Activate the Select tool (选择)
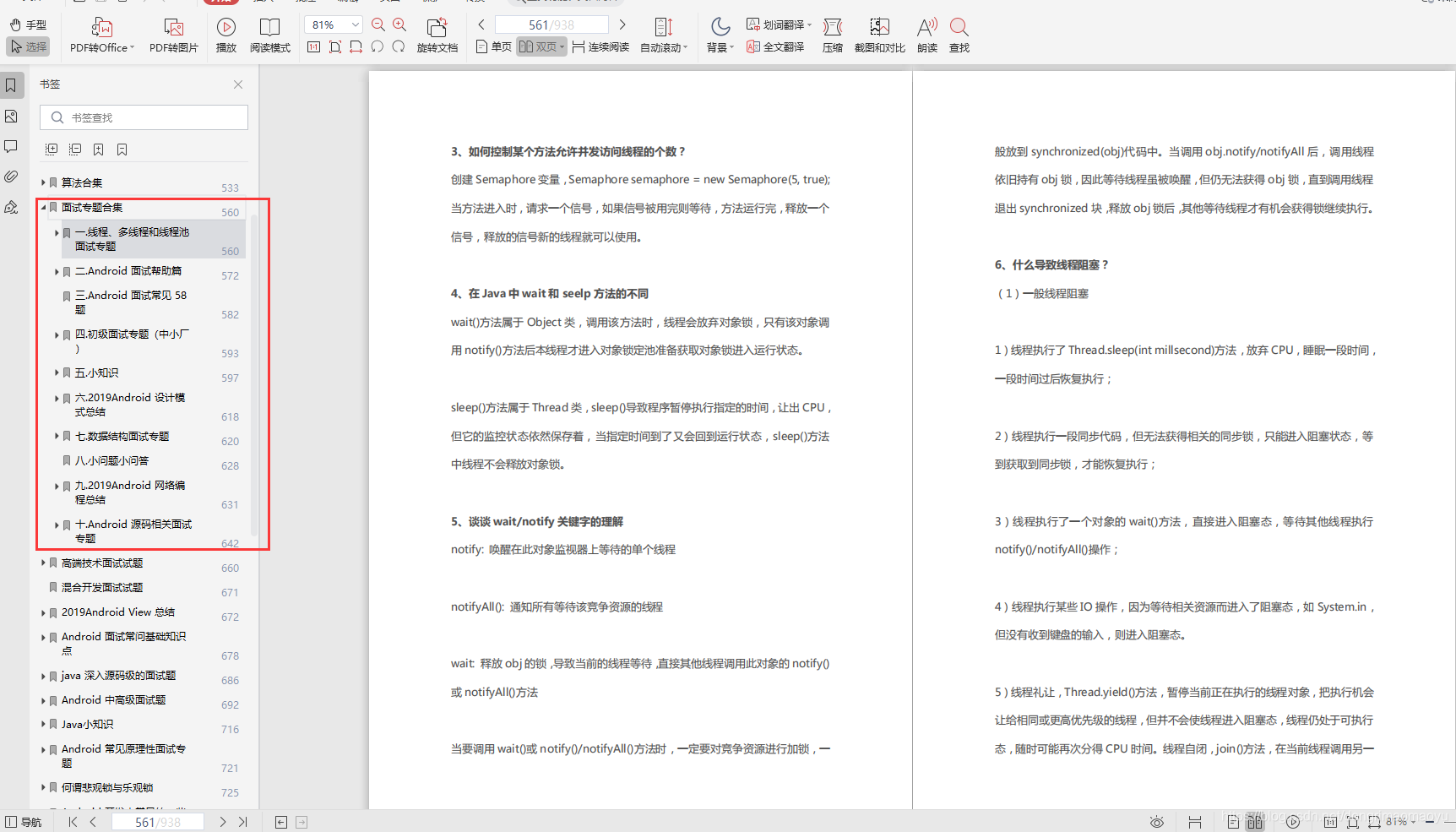Image resolution: width=1456 pixels, height=832 pixels. click(28, 46)
